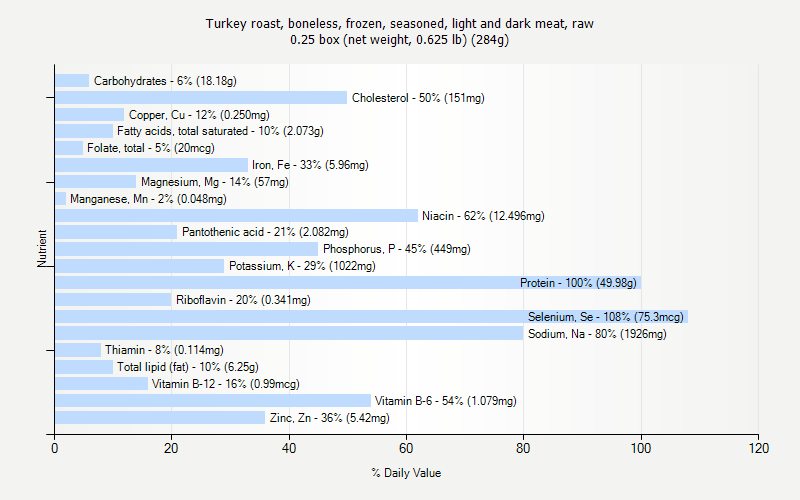Screen dimensions: 800x500
Task: Click the Carbohydrates 6% label
Action: click(x=165, y=81)
